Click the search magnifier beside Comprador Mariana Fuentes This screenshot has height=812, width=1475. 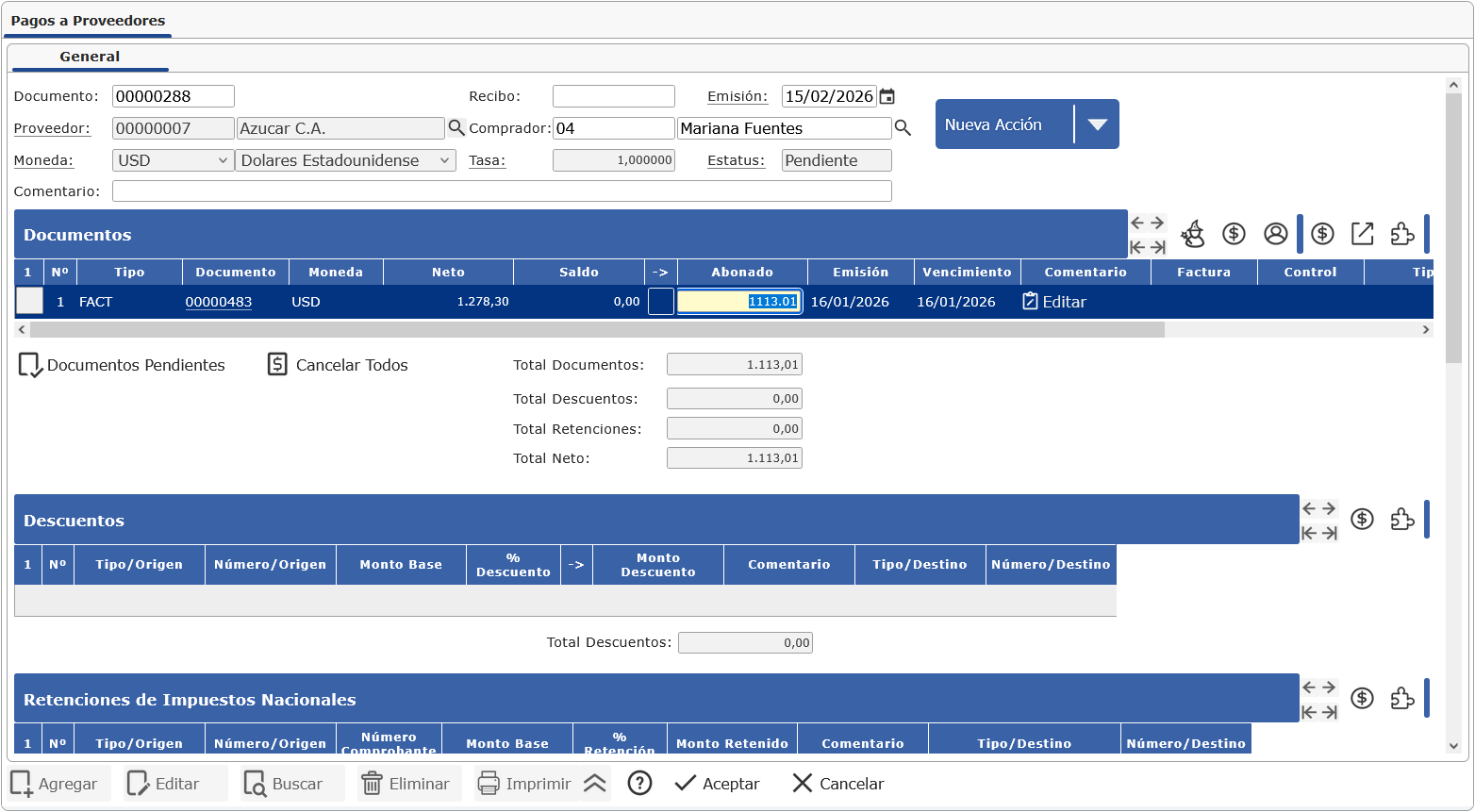[x=903, y=128]
